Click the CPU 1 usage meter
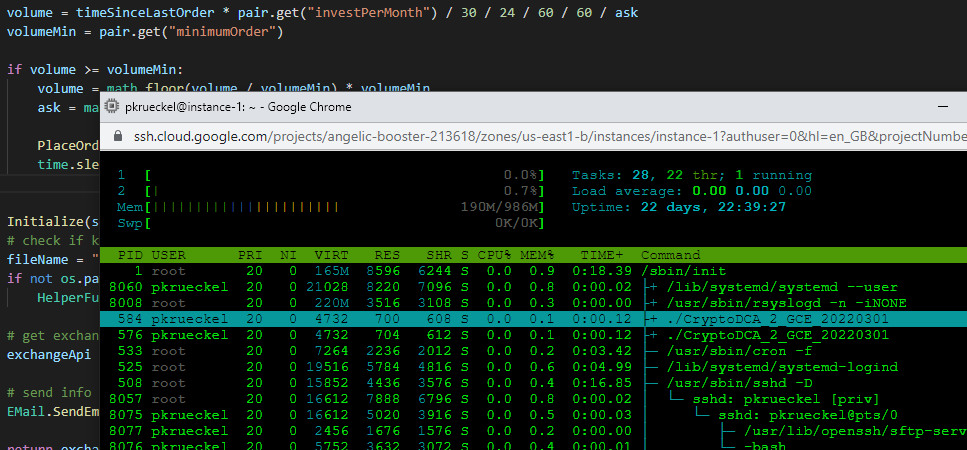Image resolution: width=967 pixels, height=450 pixels. (x=331, y=175)
